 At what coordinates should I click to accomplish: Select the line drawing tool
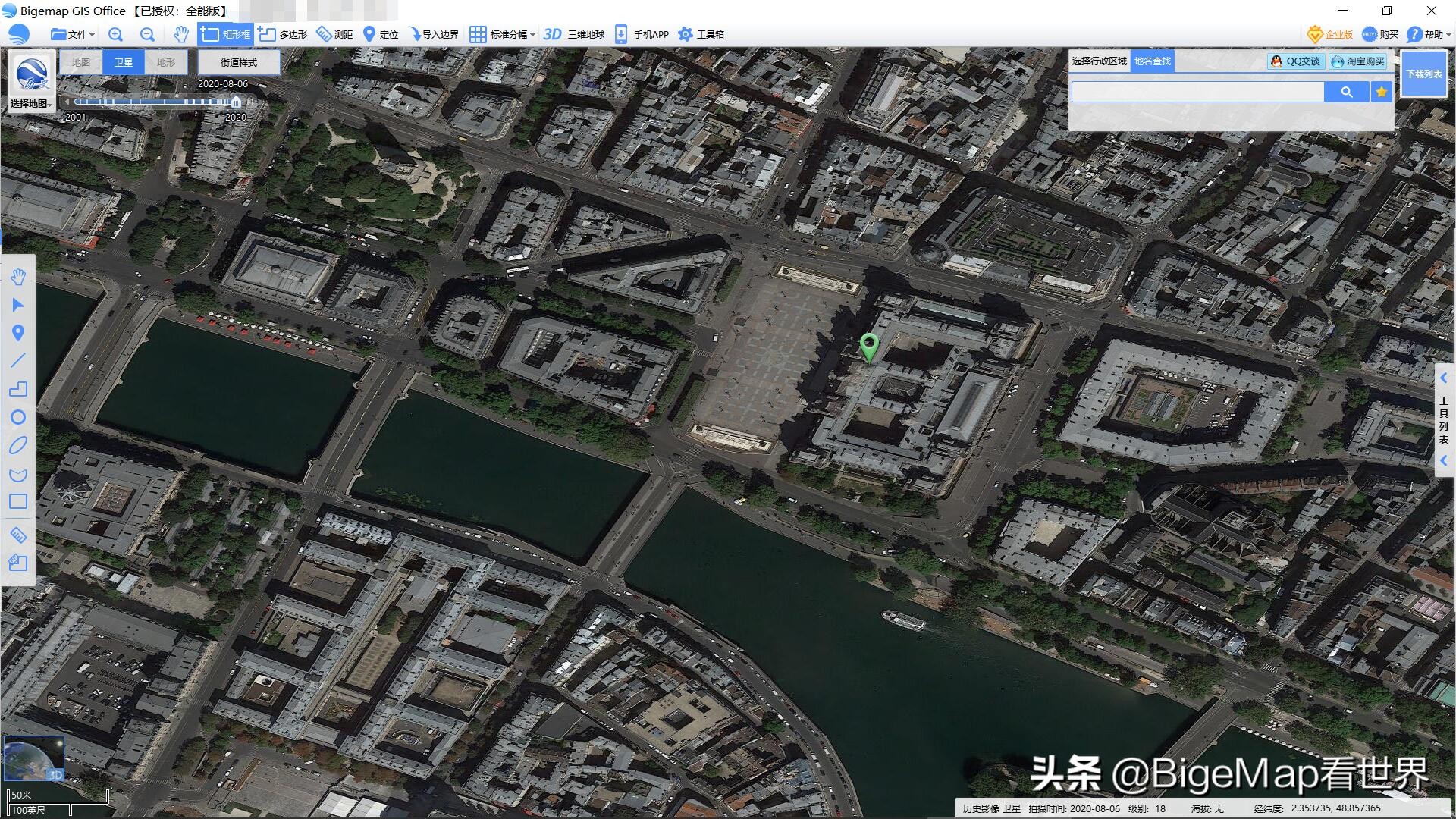(18, 360)
